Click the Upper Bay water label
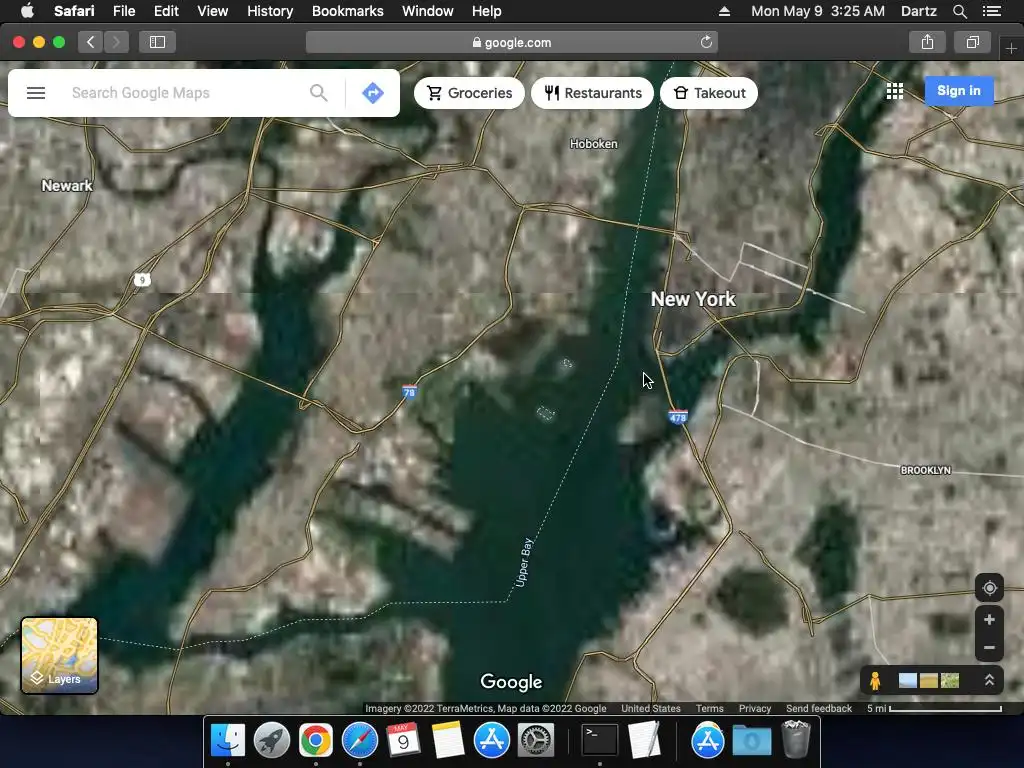1024x768 pixels. point(524,562)
